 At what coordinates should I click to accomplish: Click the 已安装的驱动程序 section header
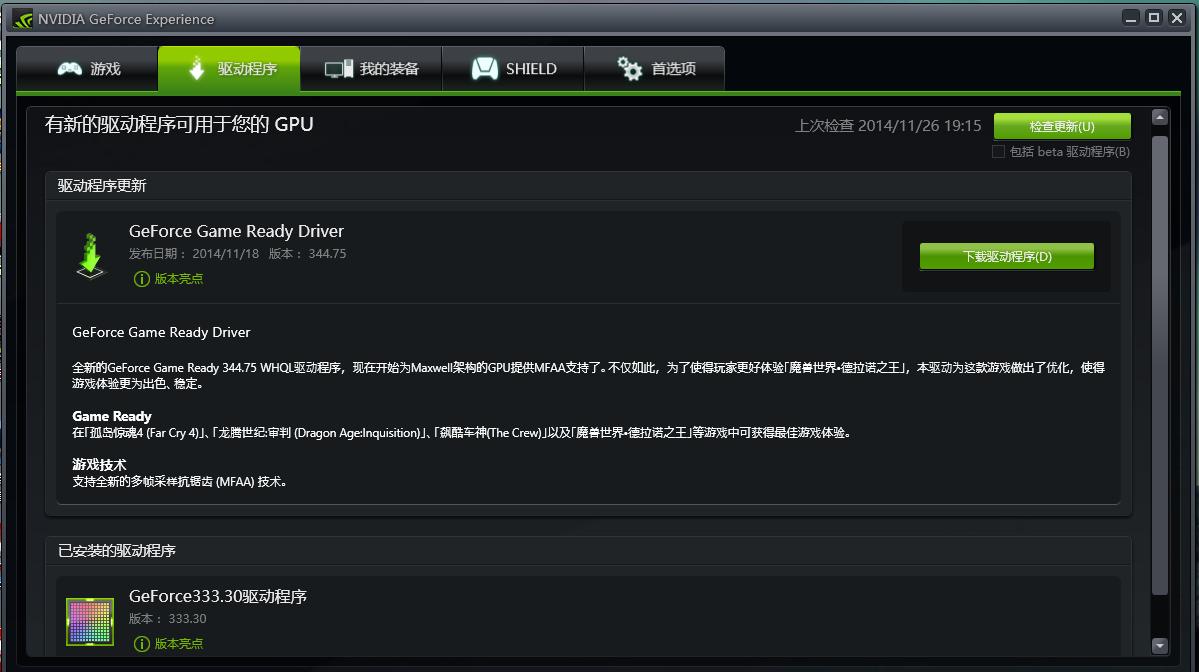(x=117, y=551)
